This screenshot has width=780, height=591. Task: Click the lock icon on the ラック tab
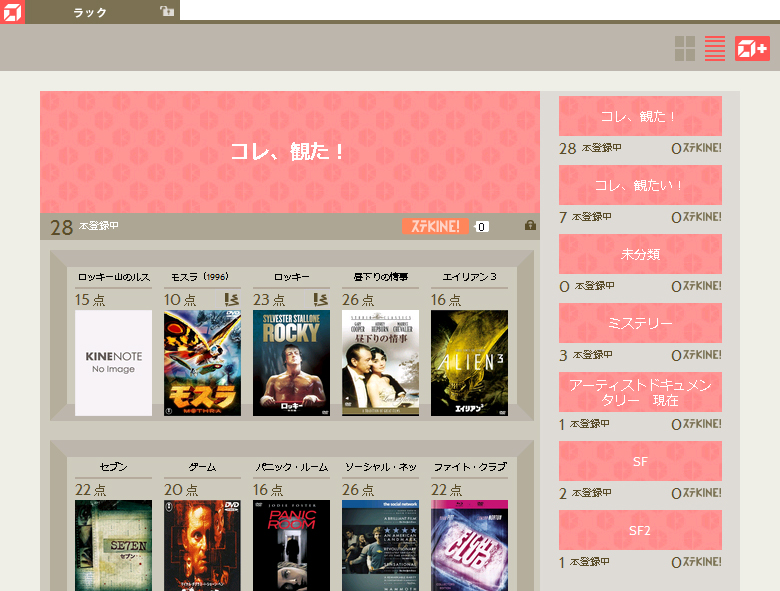[166, 11]
